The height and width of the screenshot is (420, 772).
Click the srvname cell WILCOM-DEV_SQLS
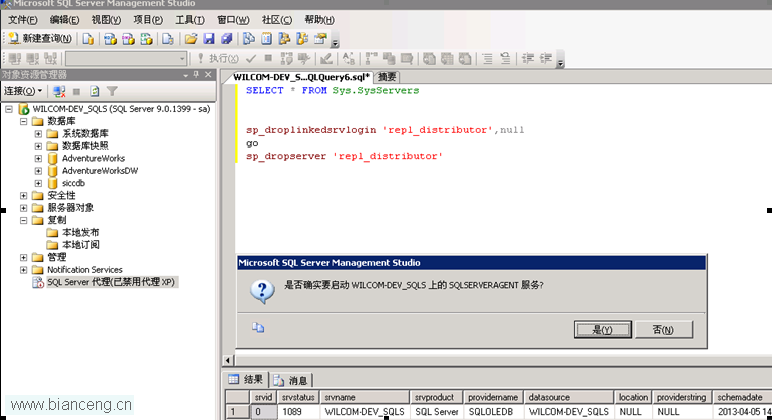[364, 412]
